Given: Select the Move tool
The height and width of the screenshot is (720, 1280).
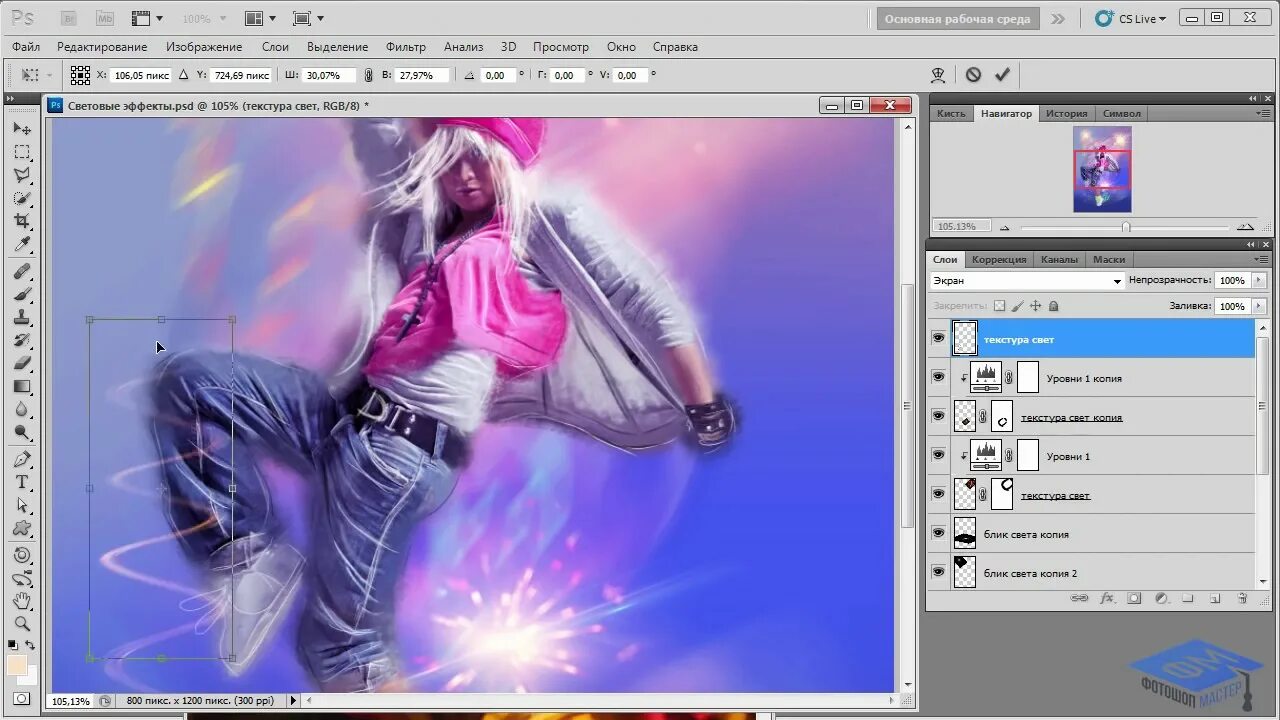Looking at the screenshot, I should pyautogui.click(x=22, y=129).
